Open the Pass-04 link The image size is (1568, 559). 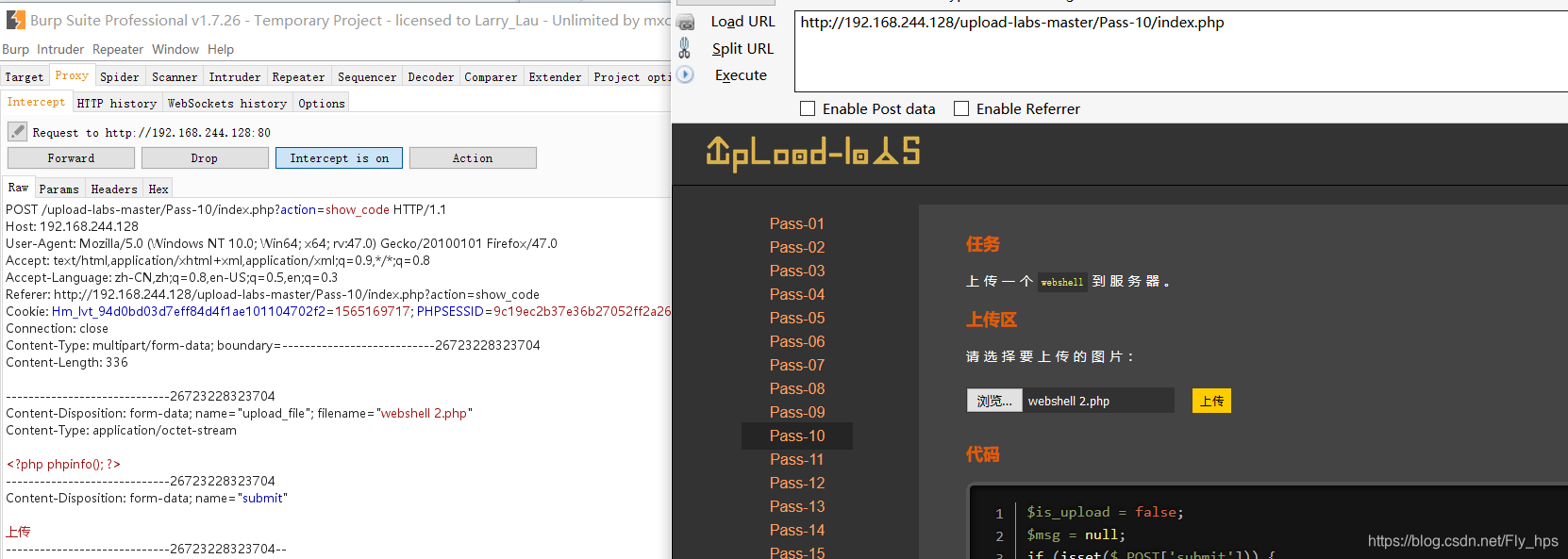[x=797, y=294]
